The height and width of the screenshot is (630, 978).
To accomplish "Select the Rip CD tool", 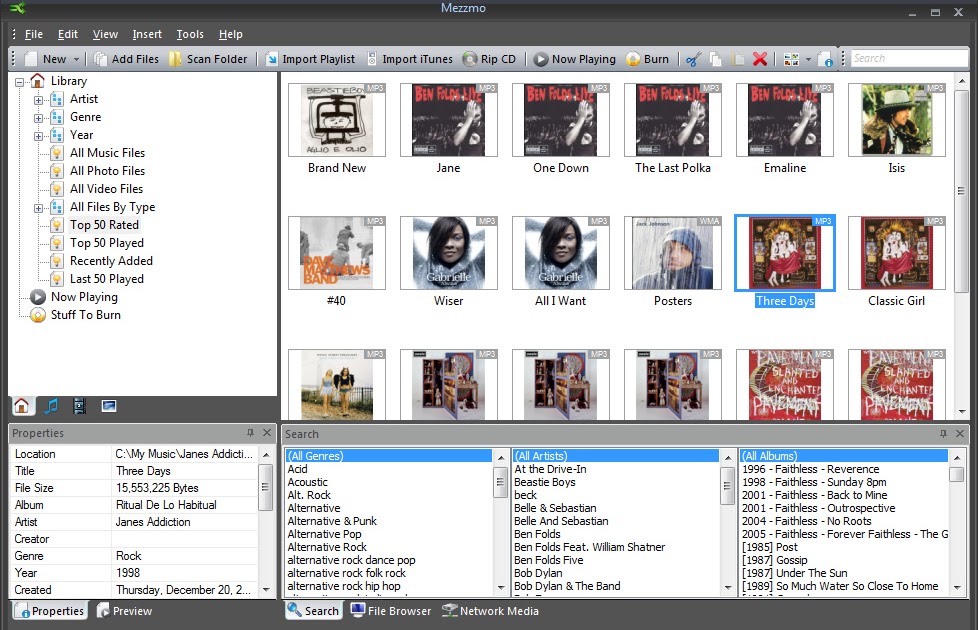I will click(491, 58).
